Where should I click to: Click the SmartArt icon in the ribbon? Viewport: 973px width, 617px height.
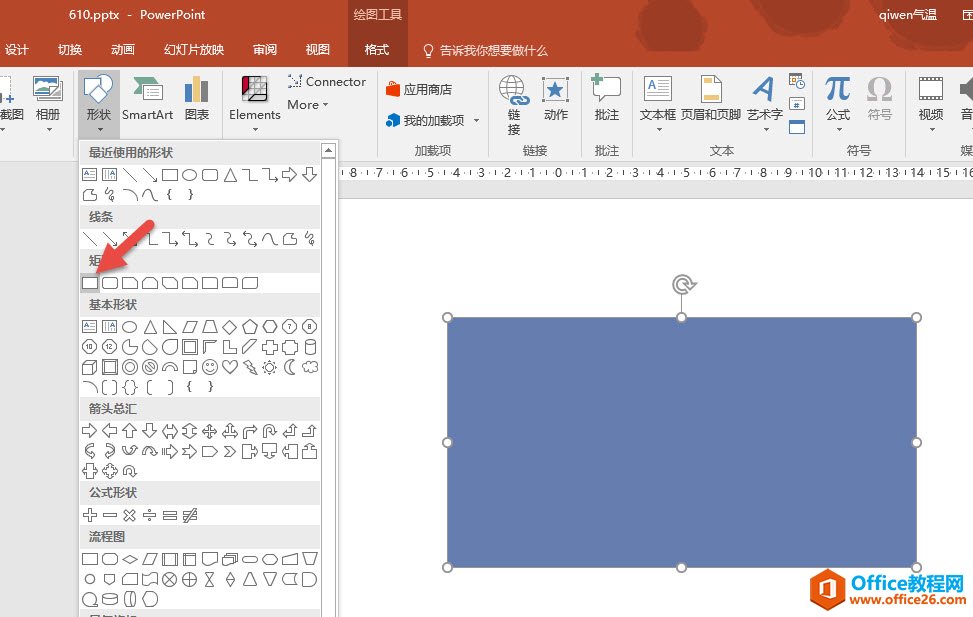[147, 98]
